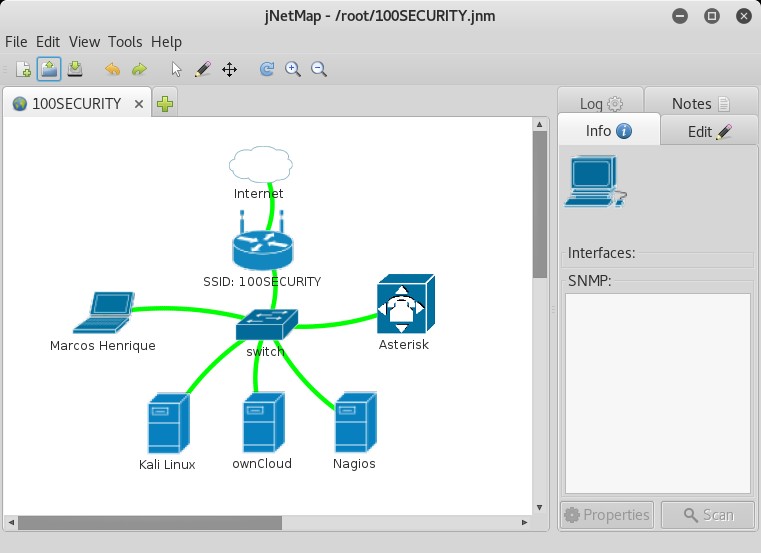Open the View menu
This screenshot has width=761, height=553.
pos(84,42)
